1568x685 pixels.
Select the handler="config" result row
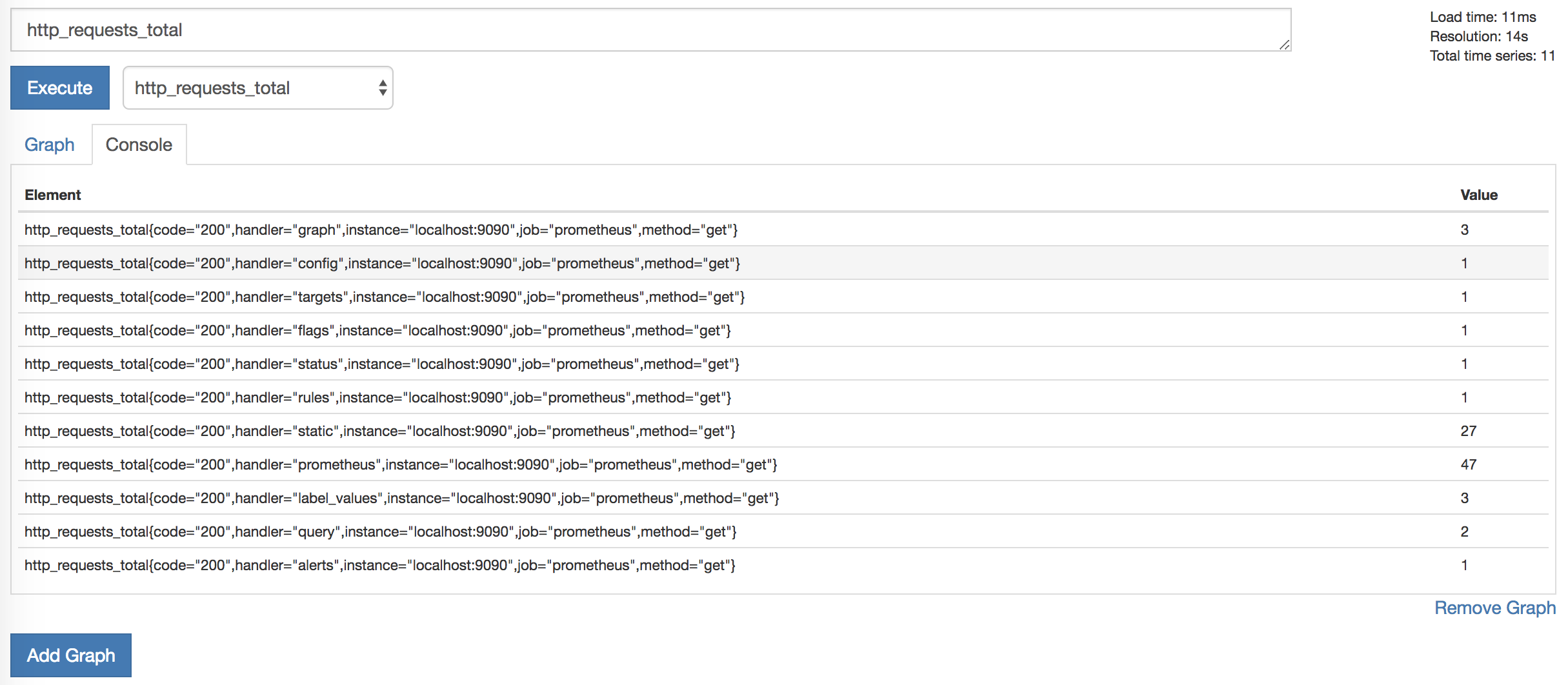(382, 263)
